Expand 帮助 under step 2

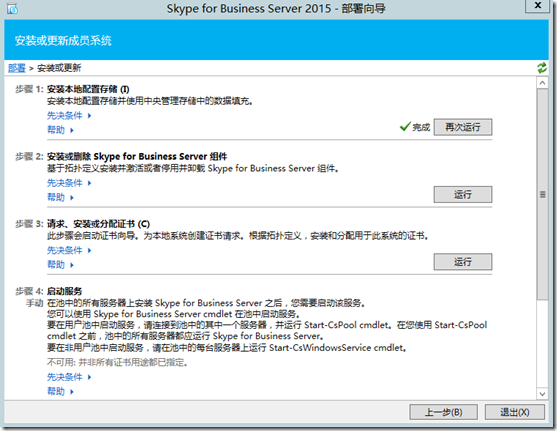pyautogui.click(x=60, y=198)
